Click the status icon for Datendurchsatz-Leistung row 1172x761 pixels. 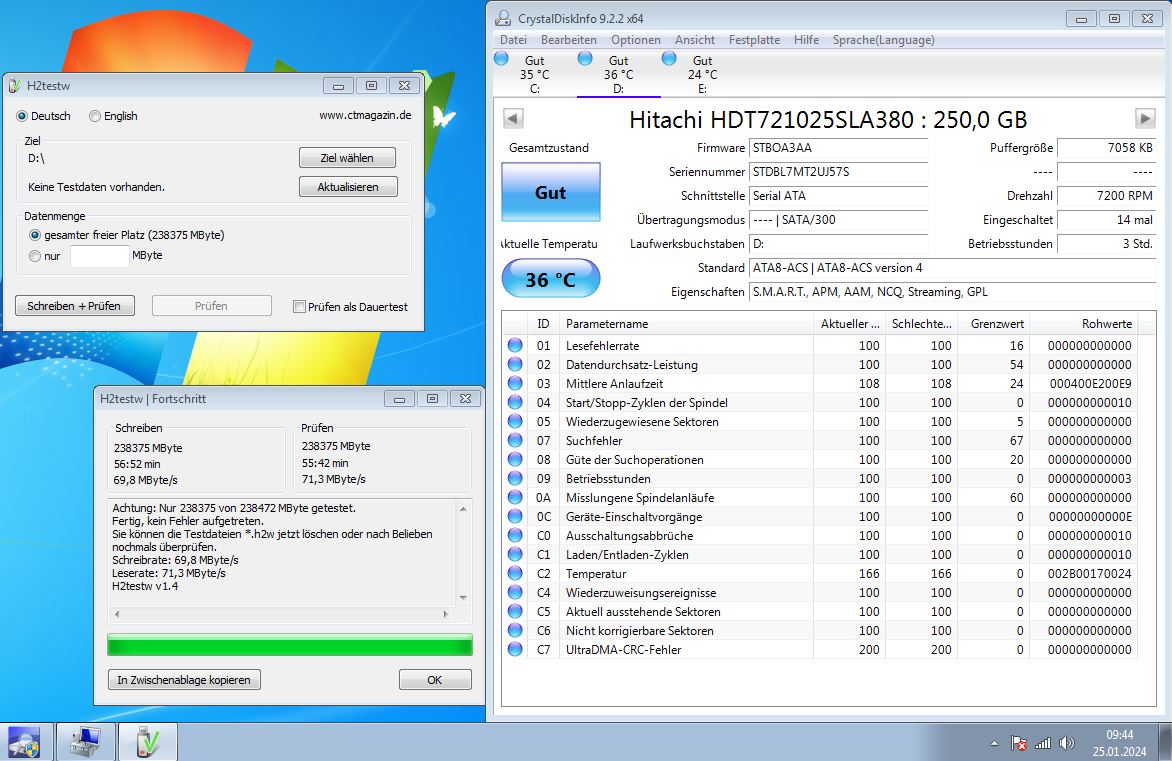(x=515, y=364)
